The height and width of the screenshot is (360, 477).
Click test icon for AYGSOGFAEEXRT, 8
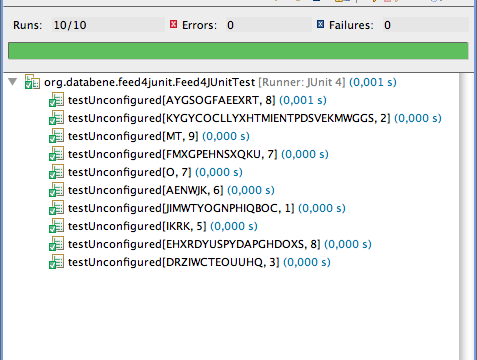tap(56, 100)
